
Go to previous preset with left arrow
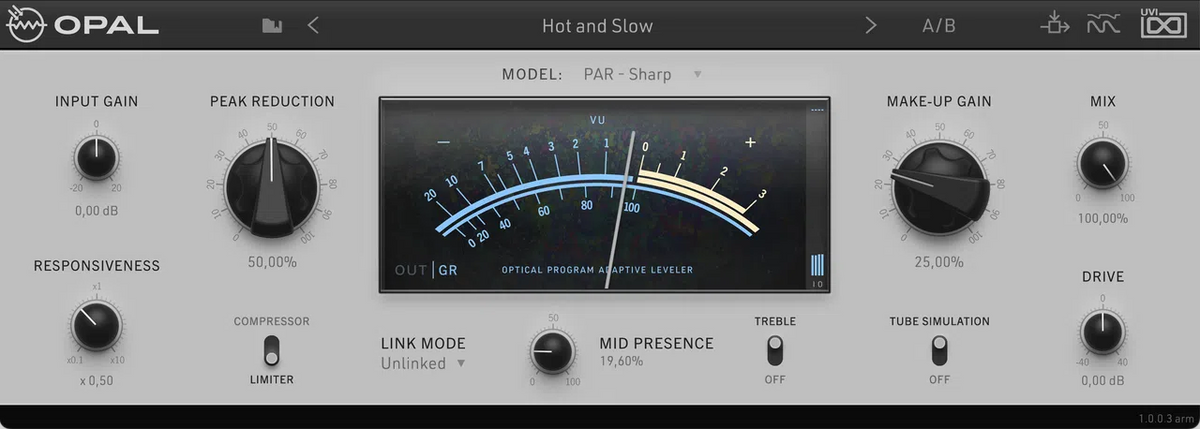coord(313,26)
